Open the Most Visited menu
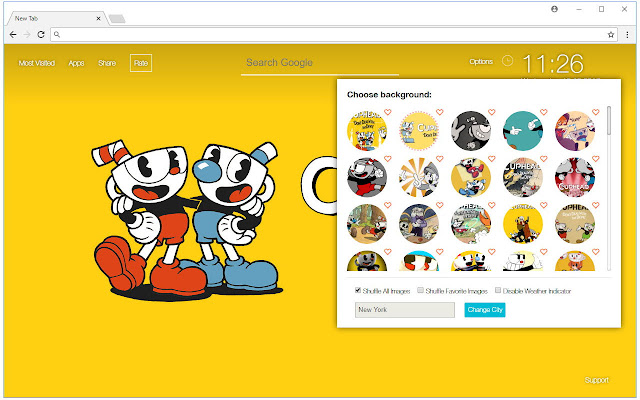Viewport: 640px width, 400px height. pos(37,63)
